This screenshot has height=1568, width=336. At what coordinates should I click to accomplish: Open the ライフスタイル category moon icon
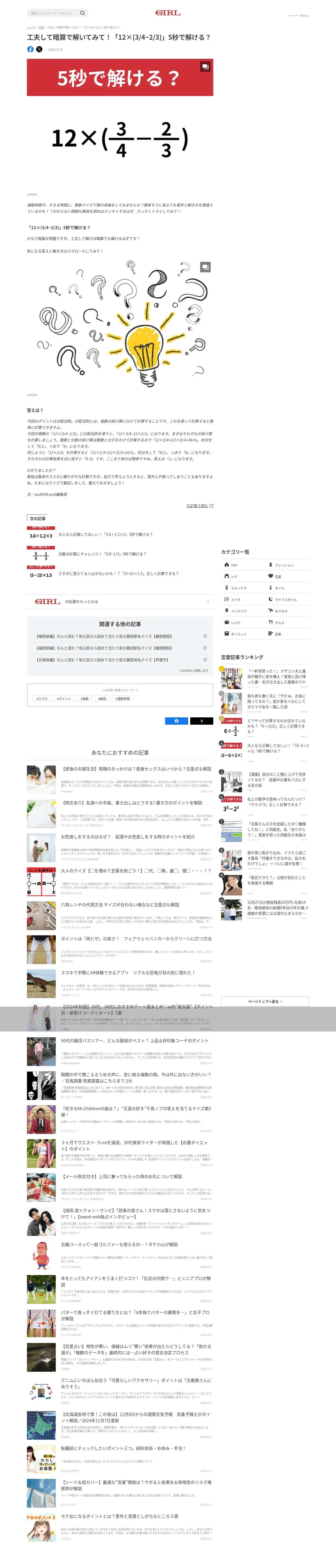[x=271, y=599]
